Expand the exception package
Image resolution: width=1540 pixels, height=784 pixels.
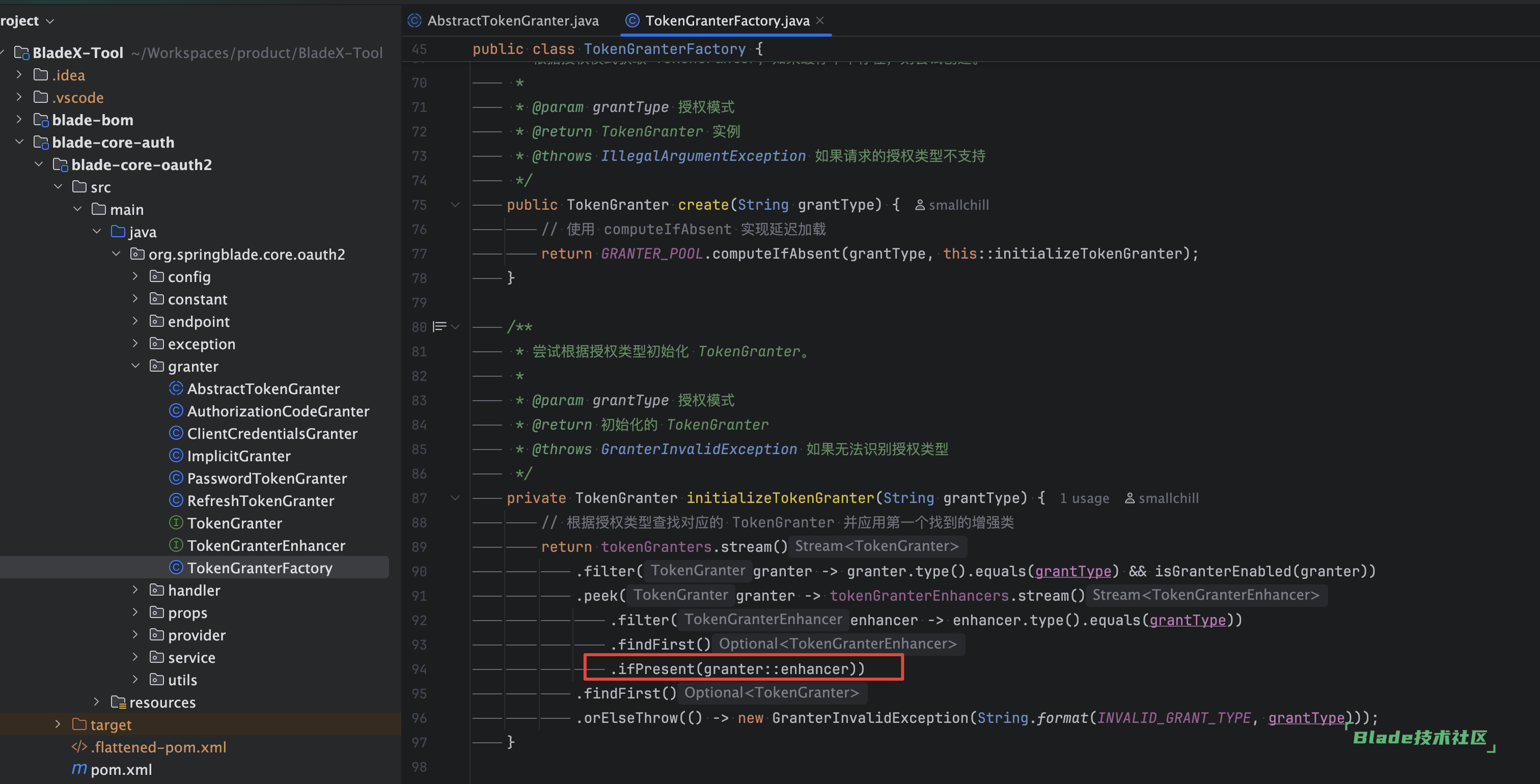135,344
